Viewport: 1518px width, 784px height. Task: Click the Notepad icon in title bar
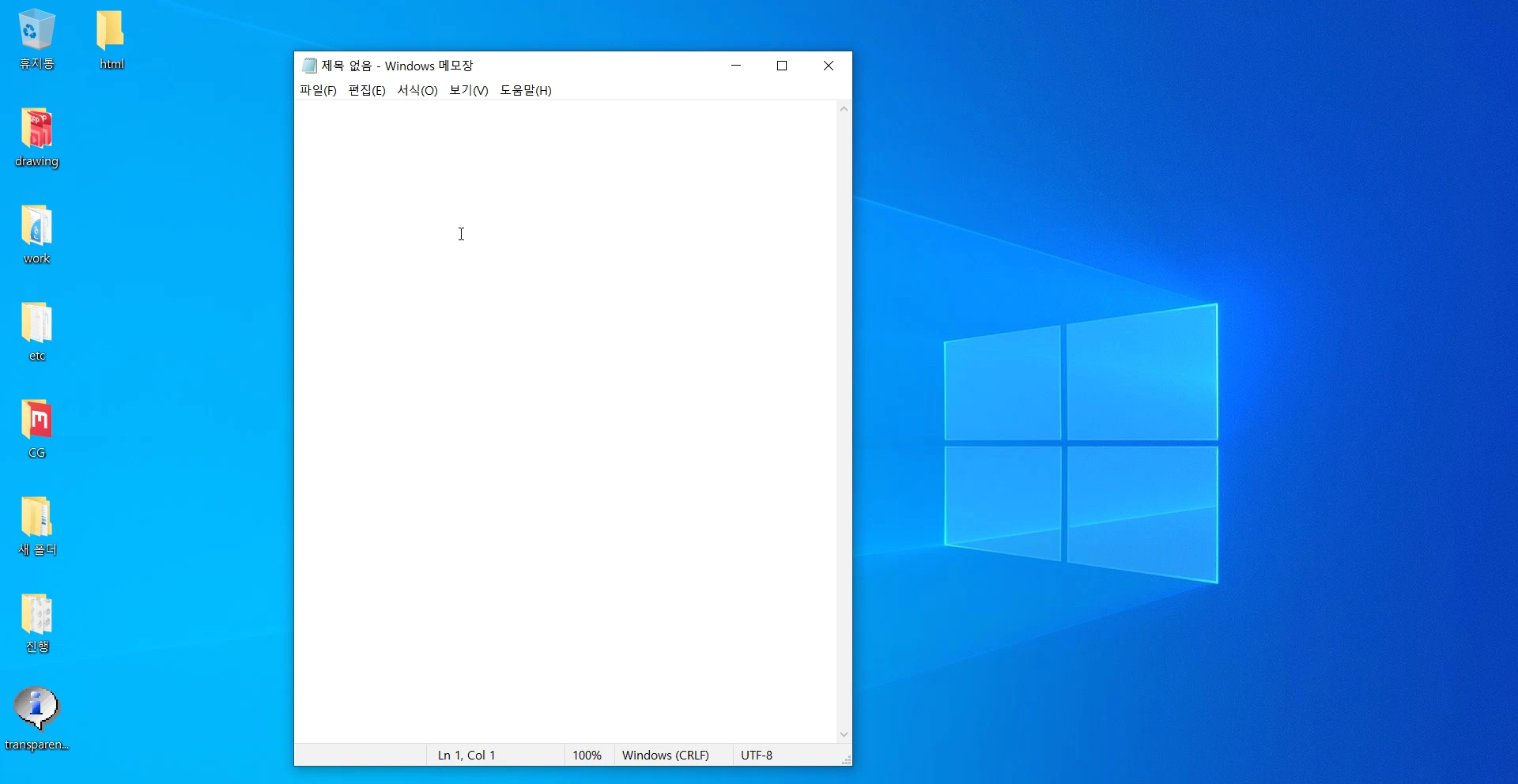point(309,66)
